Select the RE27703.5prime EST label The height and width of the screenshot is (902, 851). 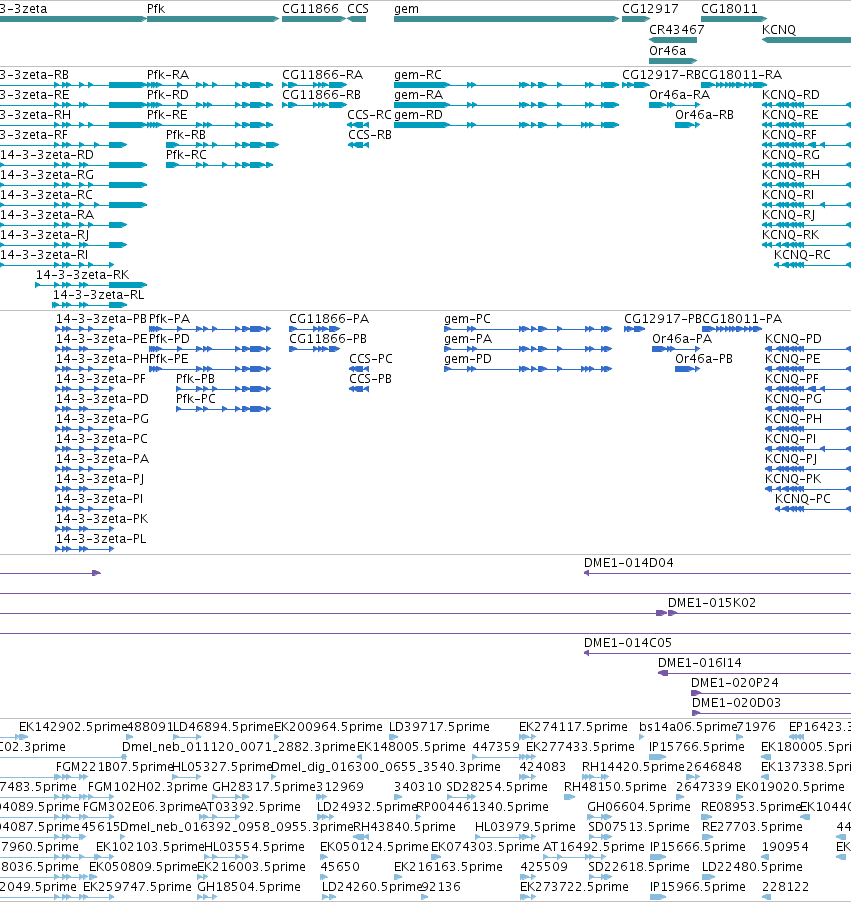coord(751,827)
